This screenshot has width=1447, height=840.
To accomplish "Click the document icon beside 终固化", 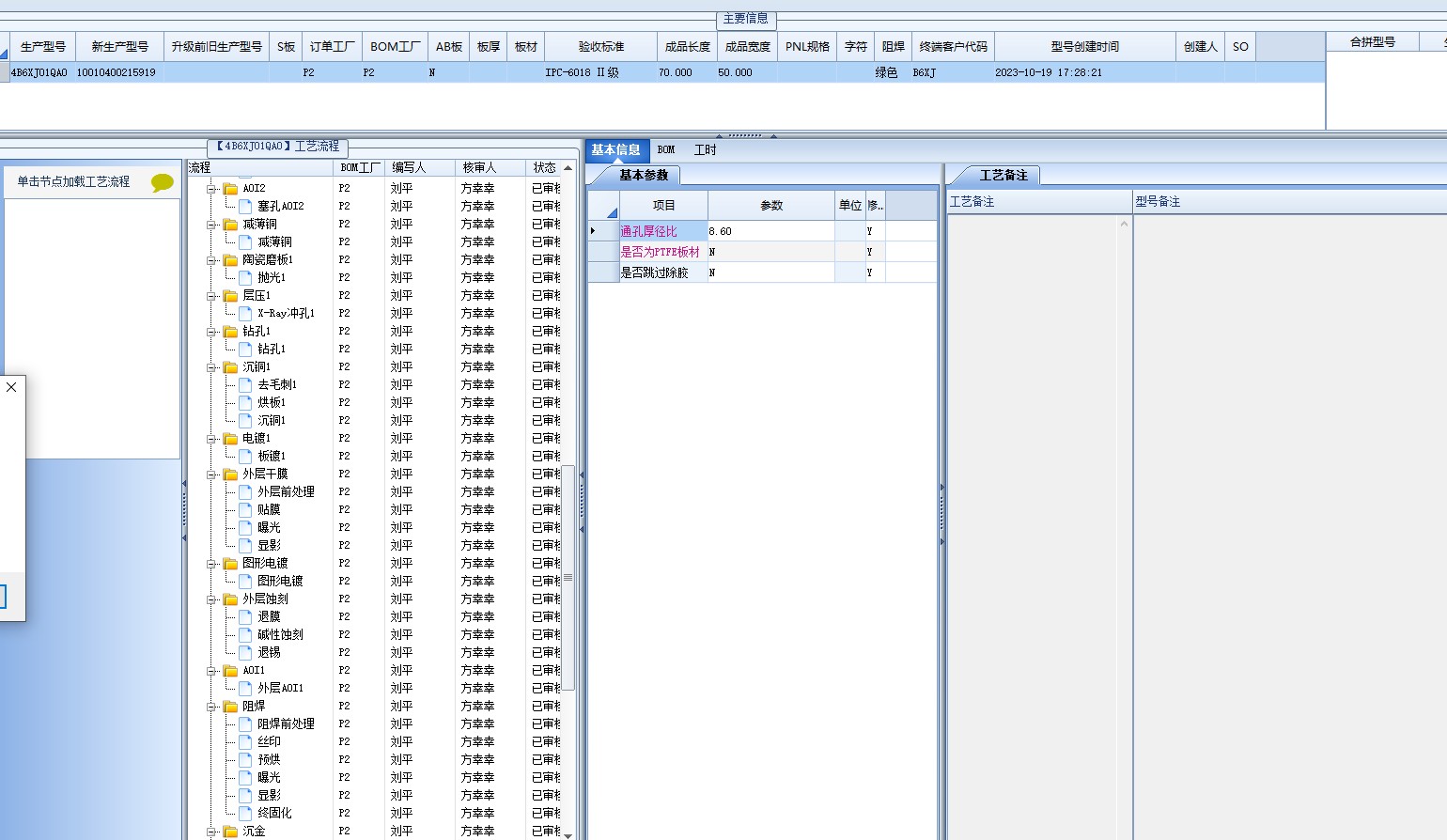I will pyautogui.click(x=245, y=813).
